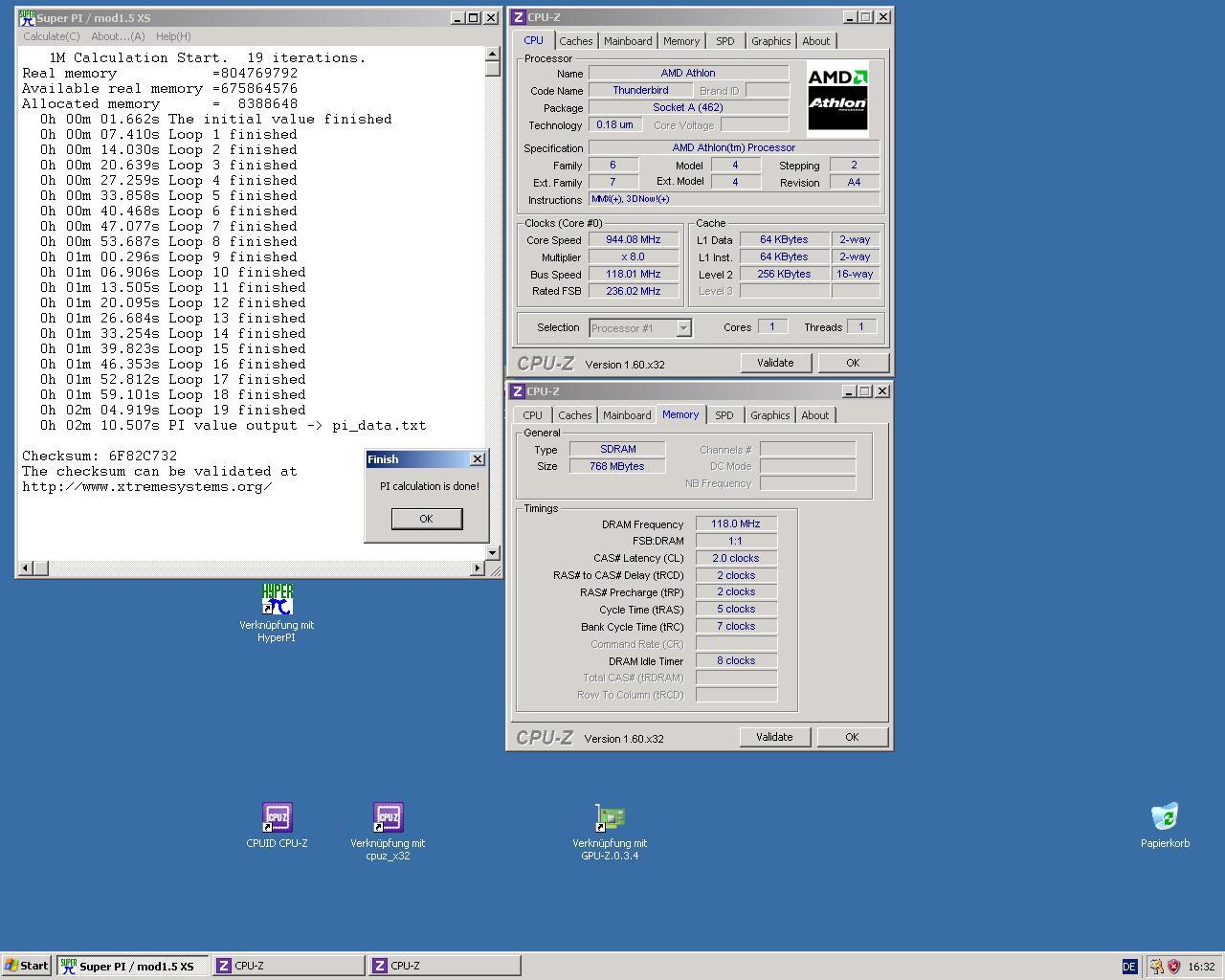The image size is (1225, 980).
Task: Click the red shield tray icon
Action: tap(1173, 967)
